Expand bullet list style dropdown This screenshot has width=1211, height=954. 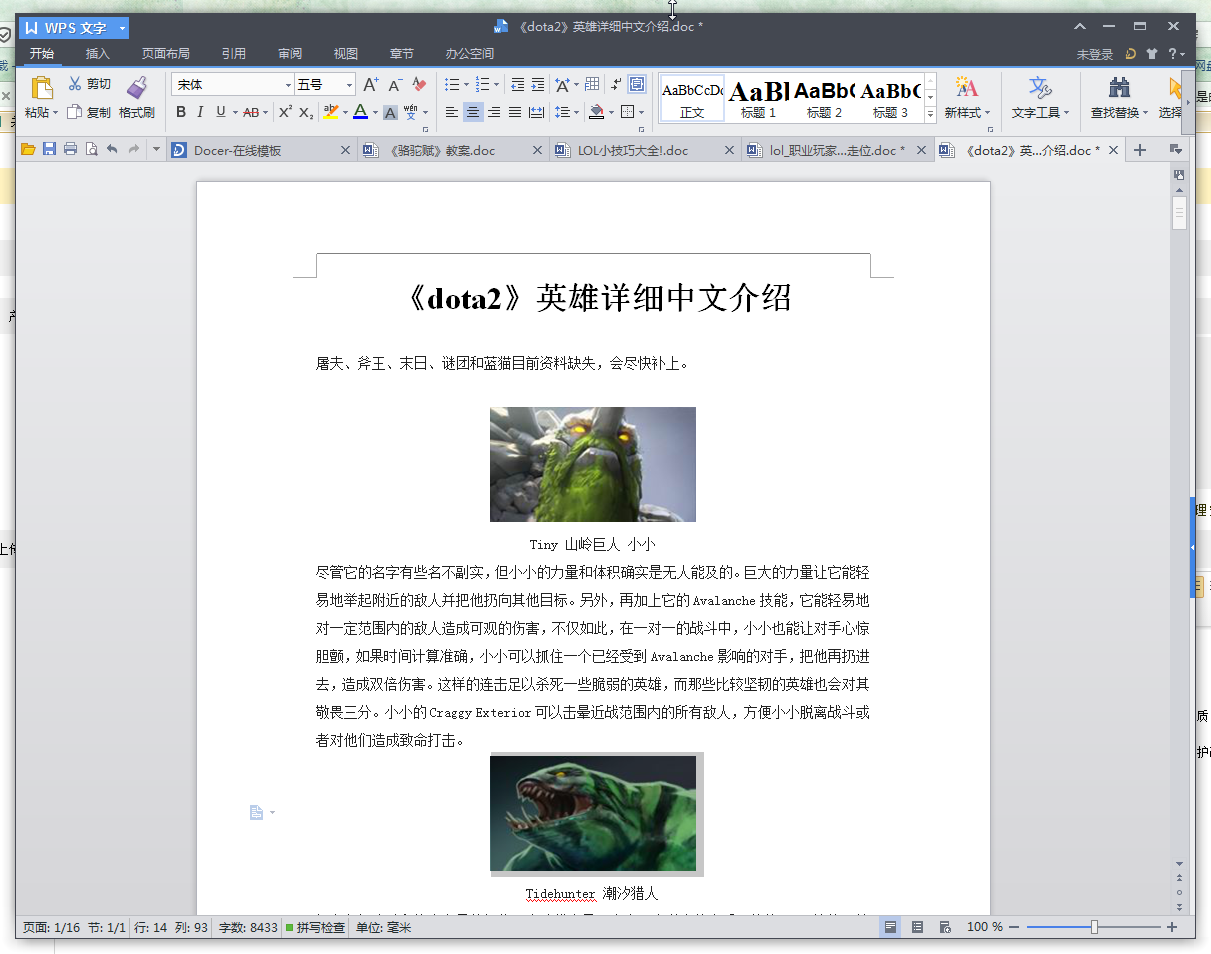tap(467, 85)
